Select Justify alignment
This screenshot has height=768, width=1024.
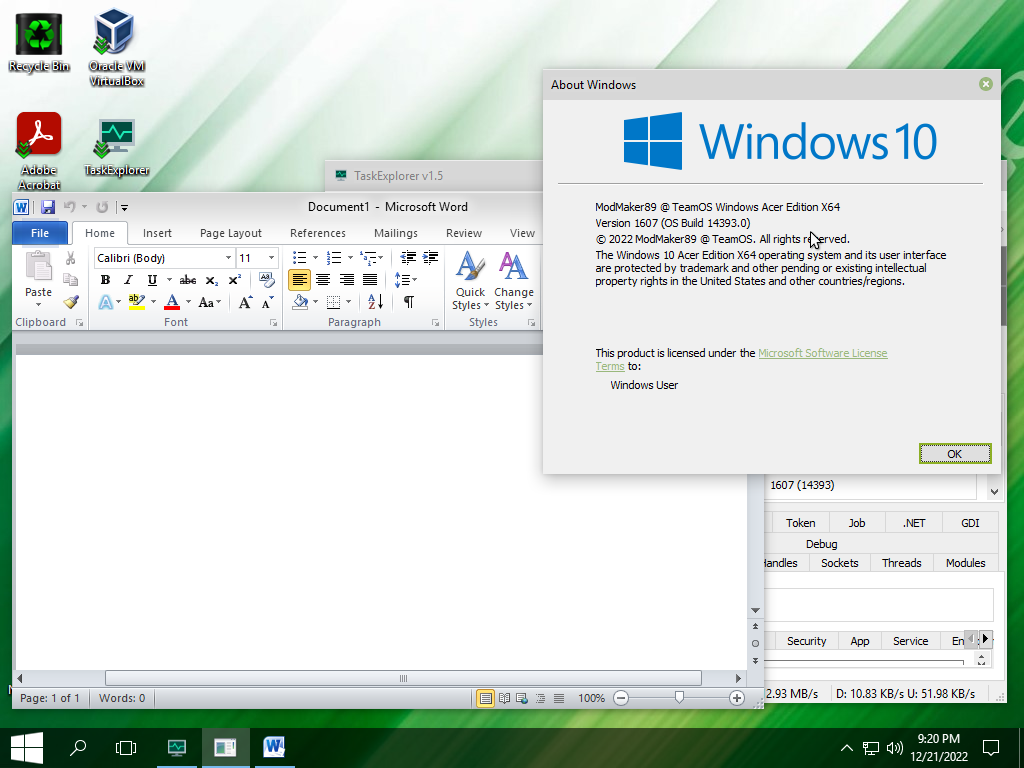(x=370, y=280)
